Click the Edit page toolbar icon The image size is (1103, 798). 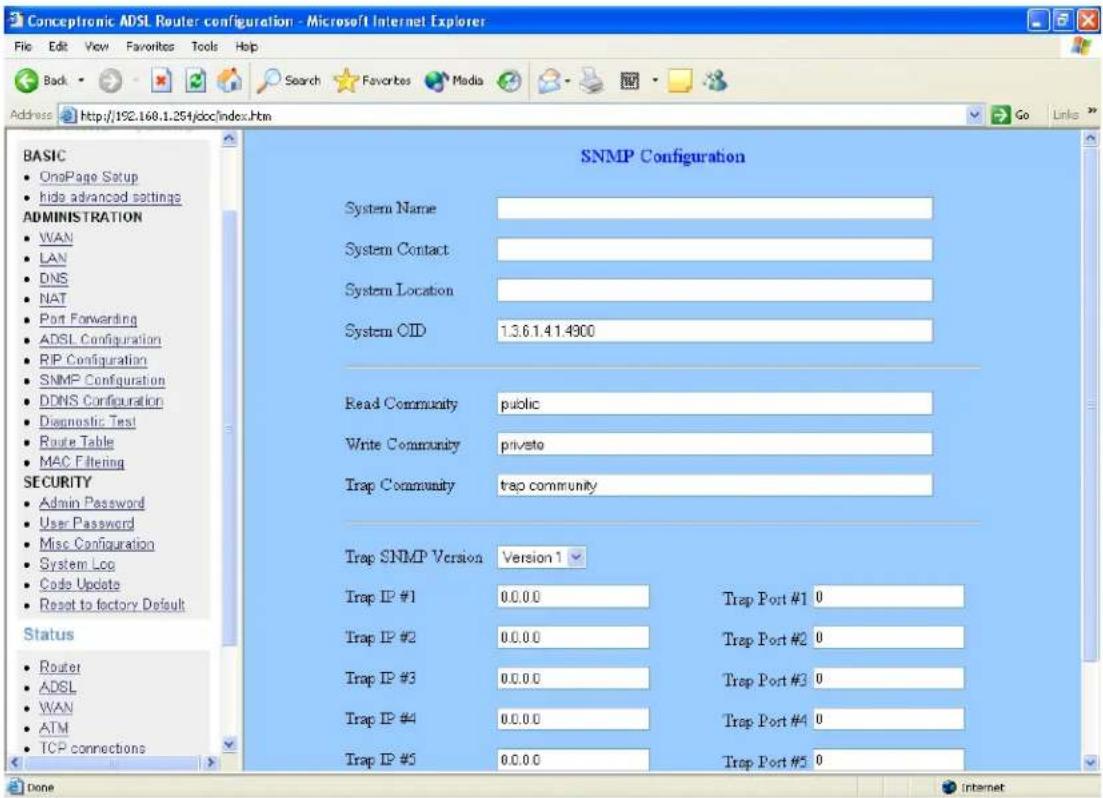630,82
